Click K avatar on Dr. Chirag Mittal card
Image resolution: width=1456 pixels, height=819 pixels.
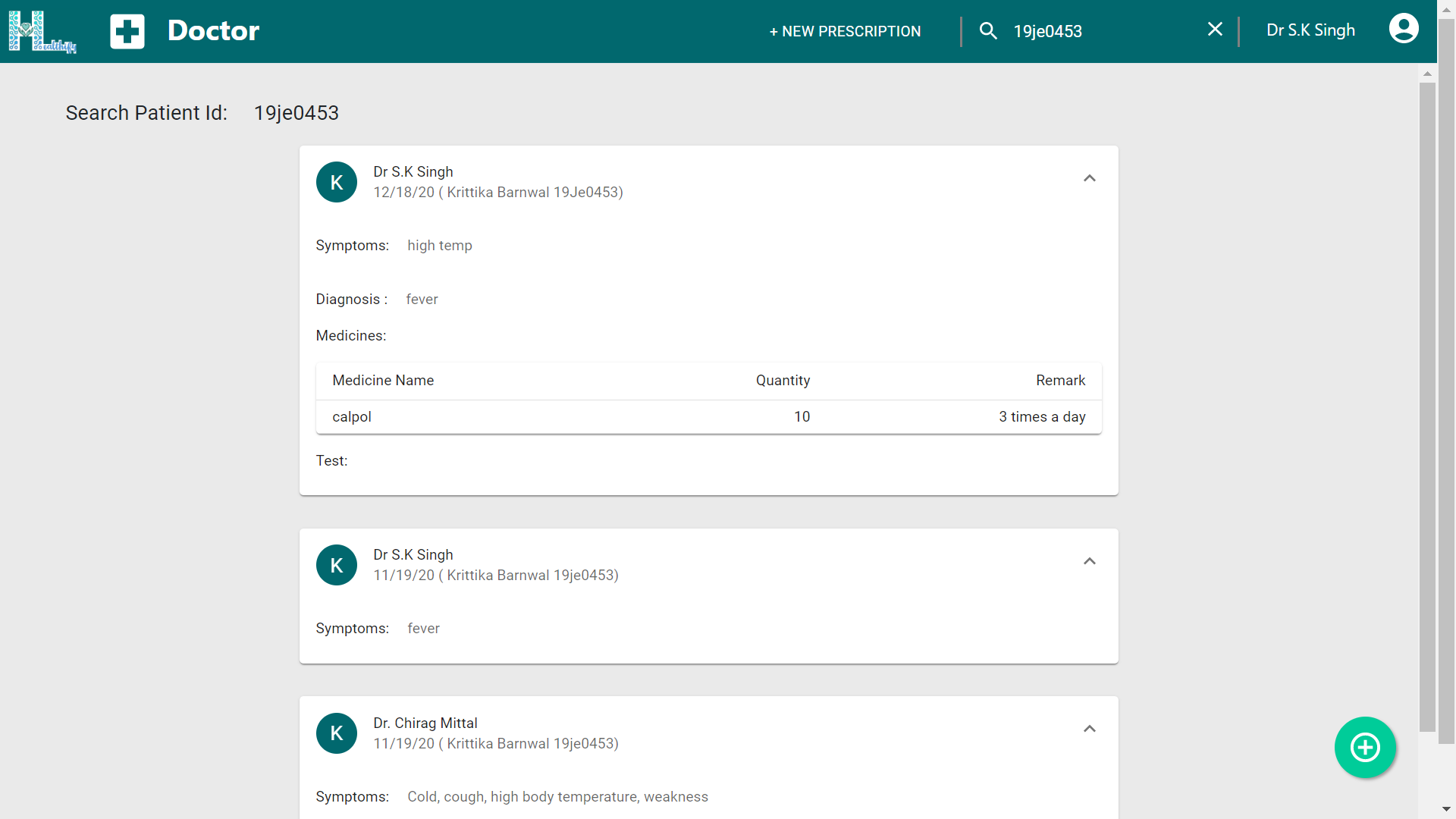point(337,733)
